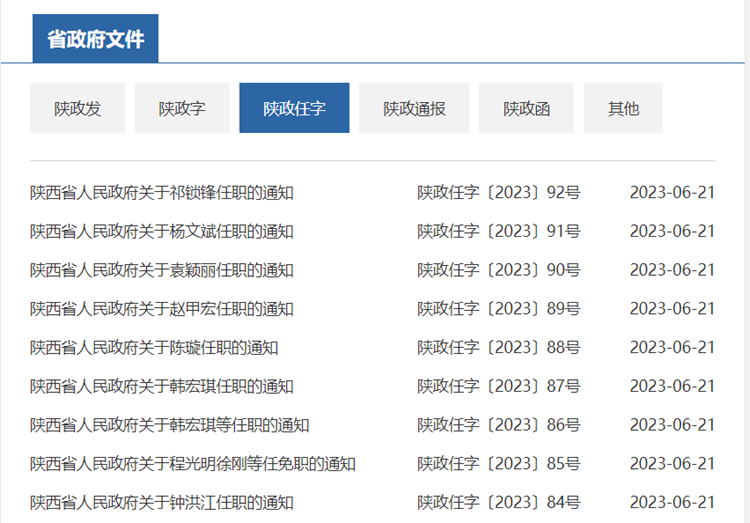Viewport: 750px width, 523px height.
Task: Open the 省政府文件 section header tab
Action: [95, 40]
